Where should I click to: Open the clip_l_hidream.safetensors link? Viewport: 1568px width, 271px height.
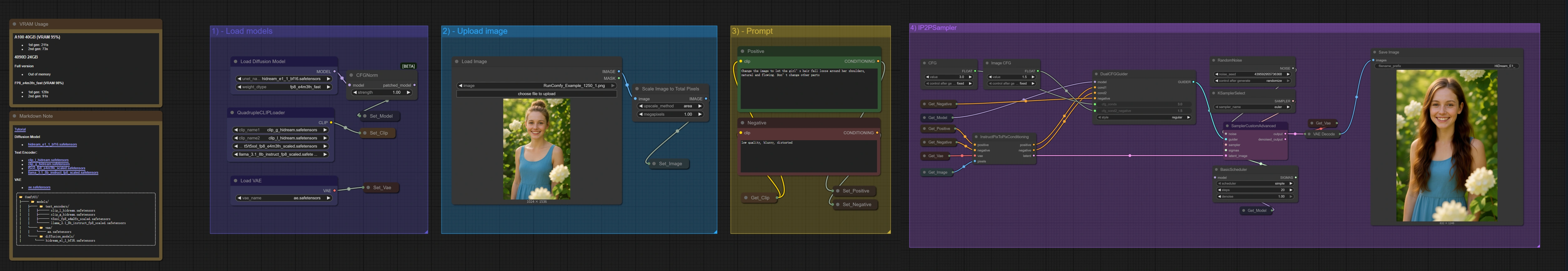pyautogui.click(x=48, y=160)
